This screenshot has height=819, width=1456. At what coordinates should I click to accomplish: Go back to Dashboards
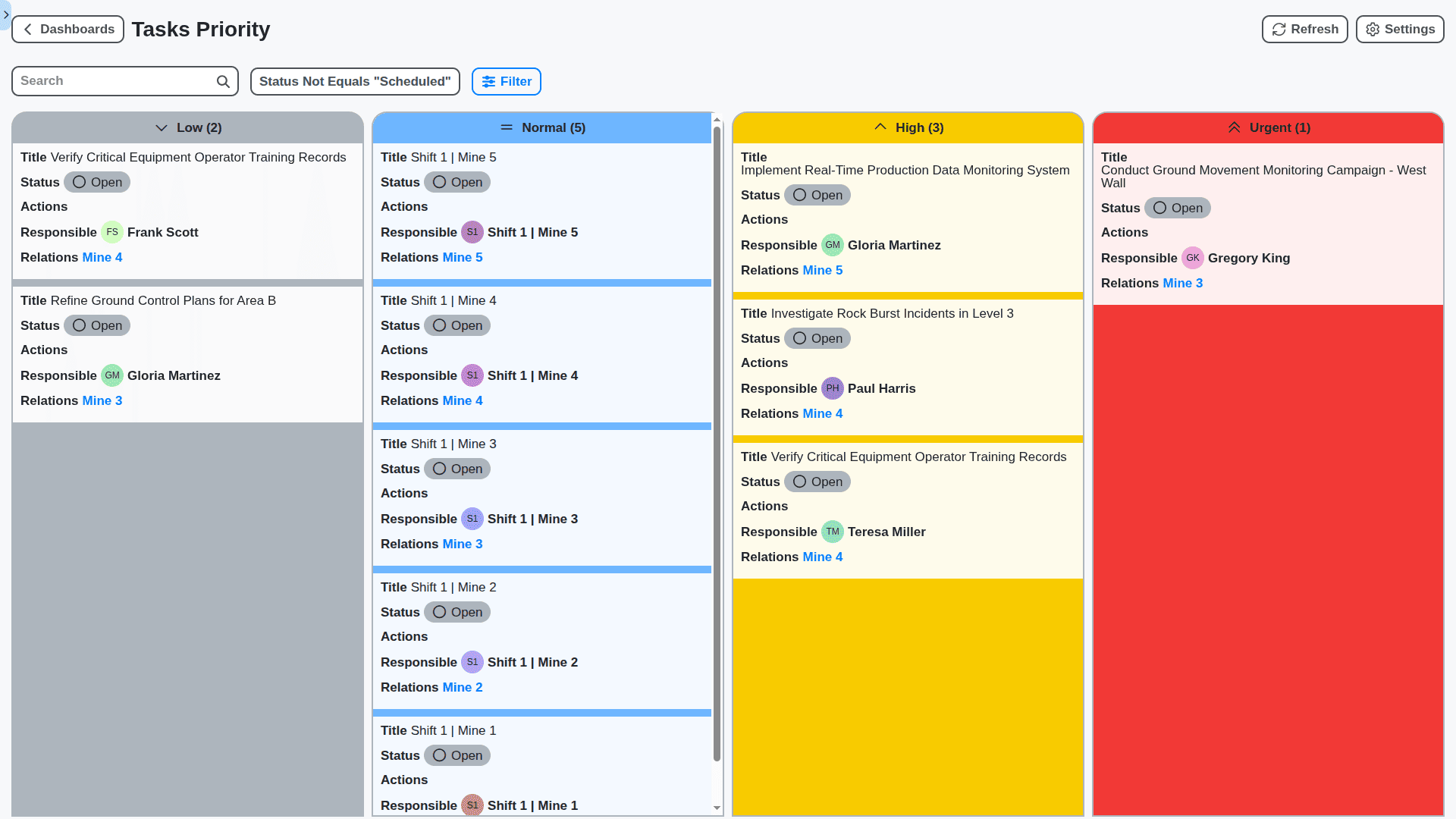coord(67,29)
